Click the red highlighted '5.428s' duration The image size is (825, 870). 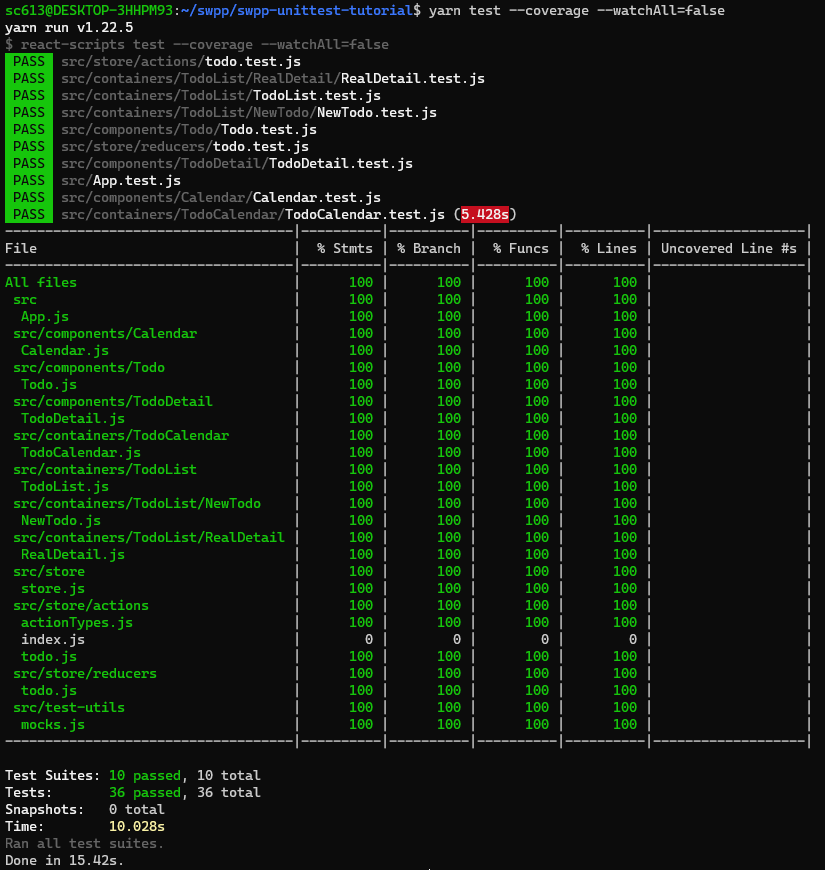tap(484, 214)
